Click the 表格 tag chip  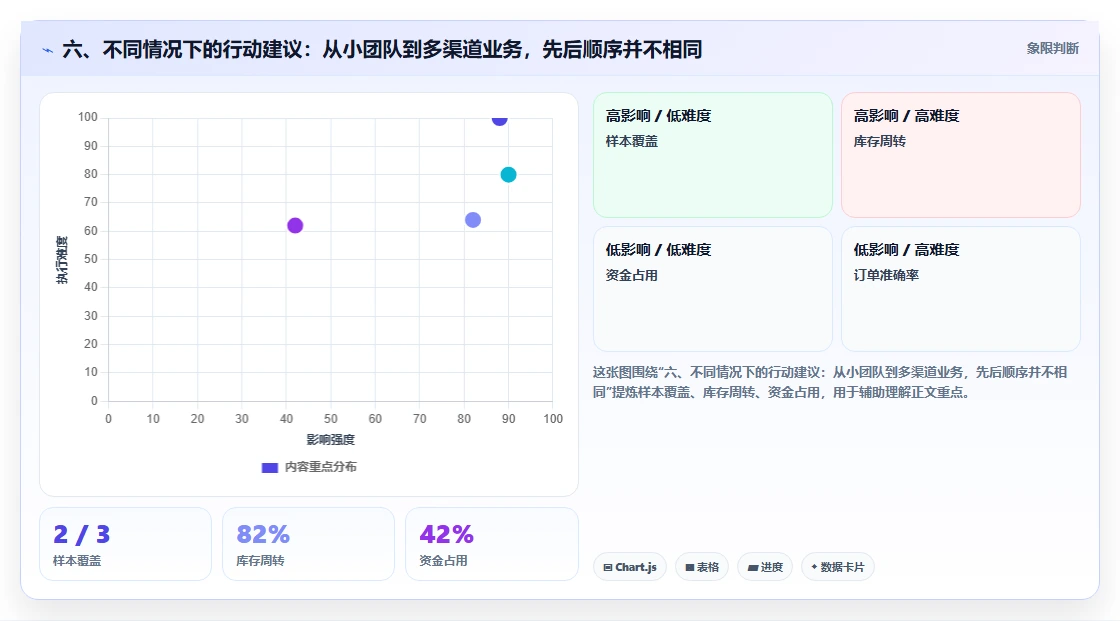(x=702, y=567)
